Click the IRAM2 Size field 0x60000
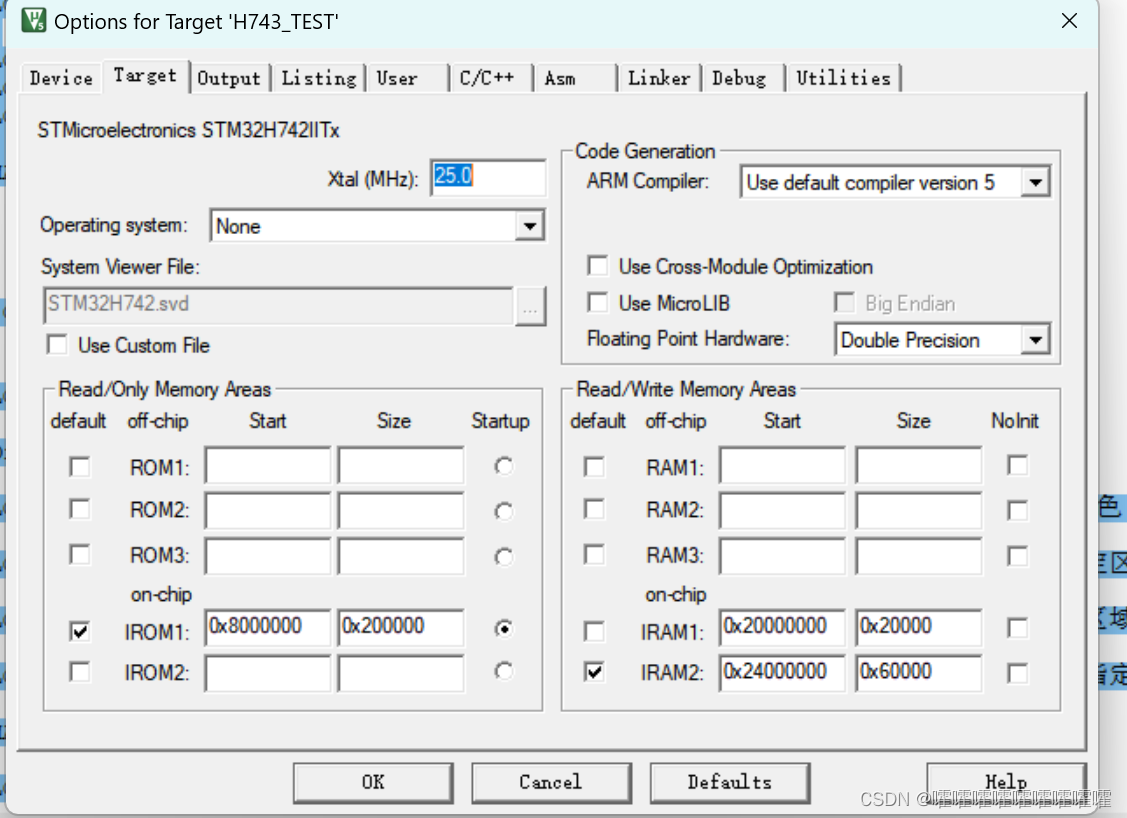The image size is (1127, 818). pos(919,674)
